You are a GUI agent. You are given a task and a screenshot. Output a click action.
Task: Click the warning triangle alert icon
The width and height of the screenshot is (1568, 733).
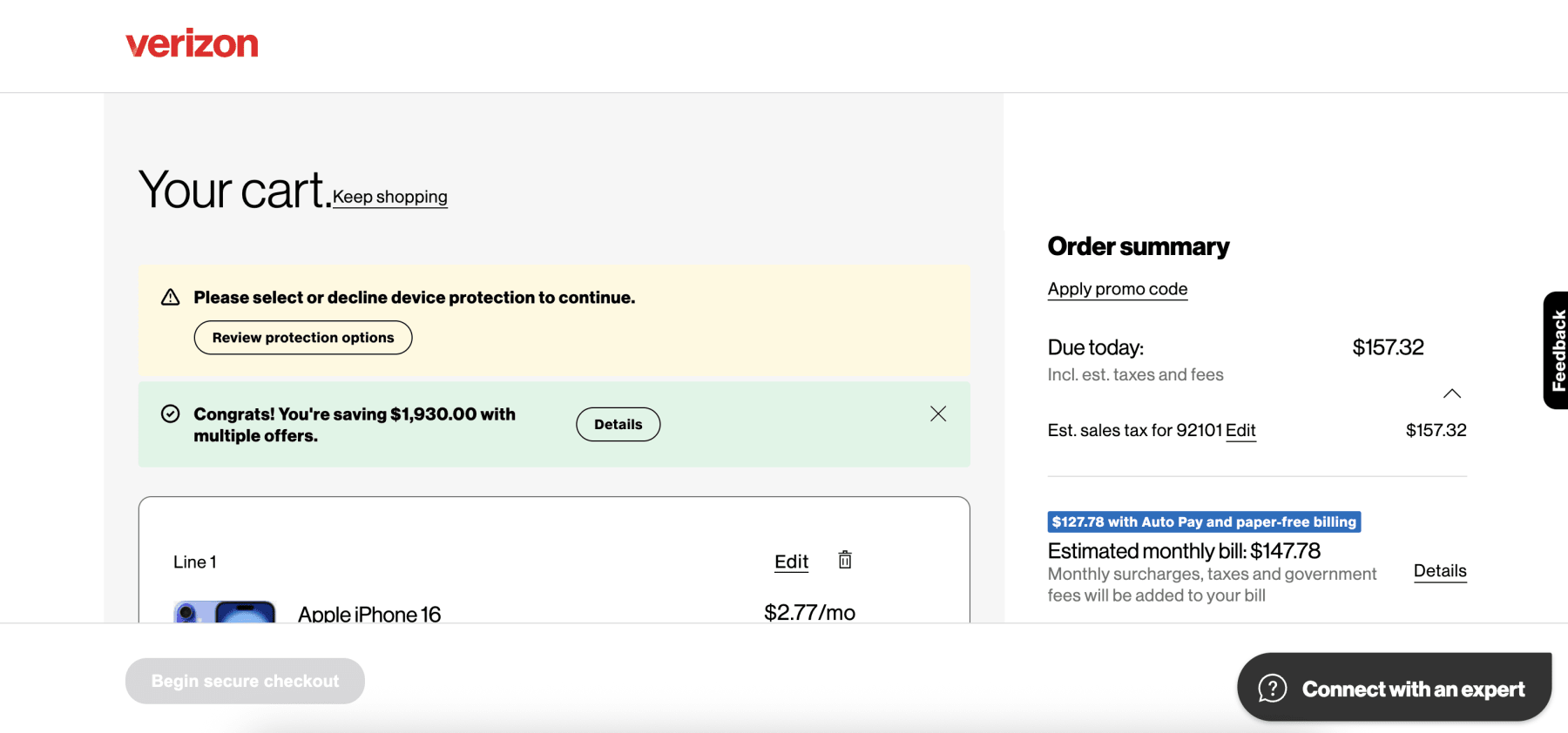[171, 298]
